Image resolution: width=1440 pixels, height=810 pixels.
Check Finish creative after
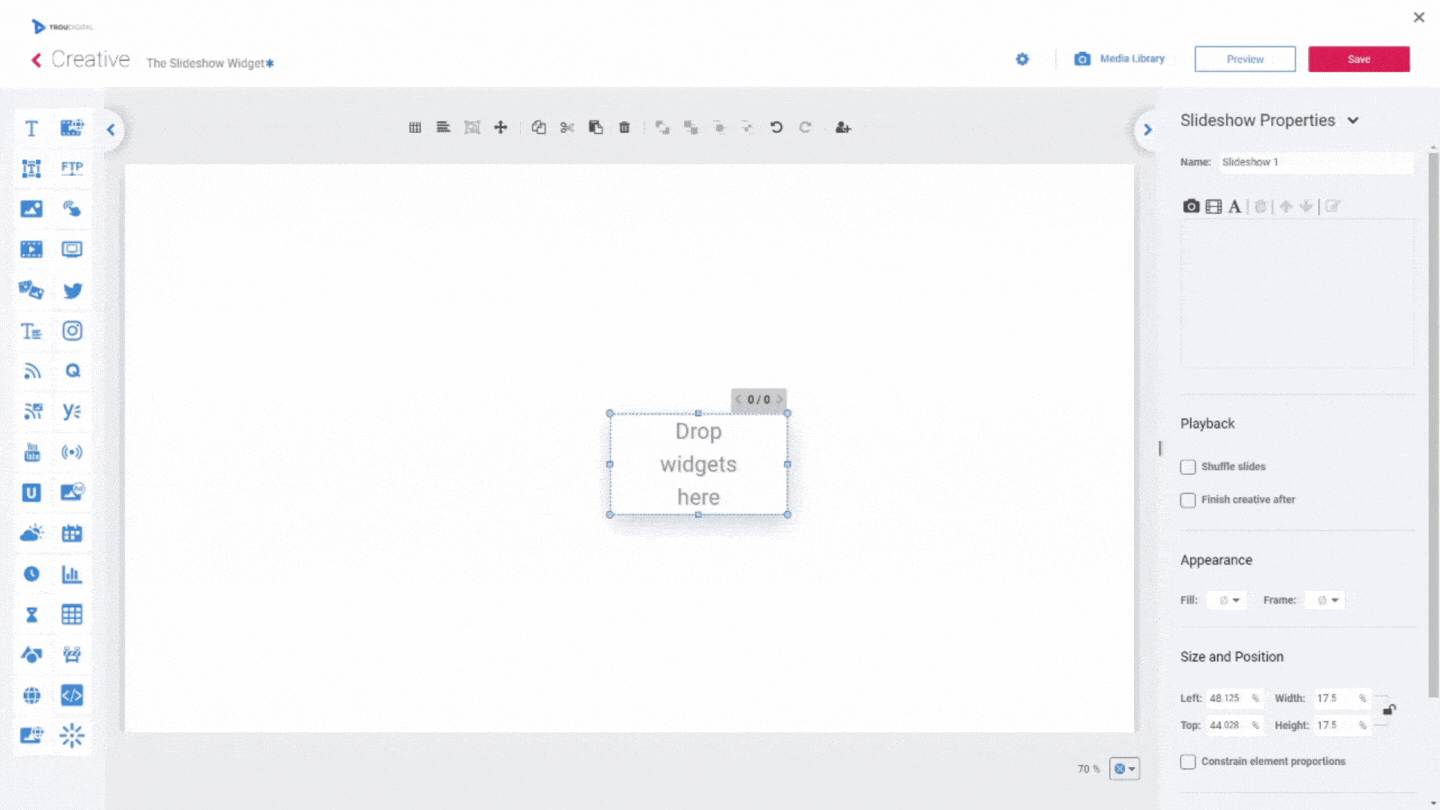pyautogui.click(x=1187, y=500)
